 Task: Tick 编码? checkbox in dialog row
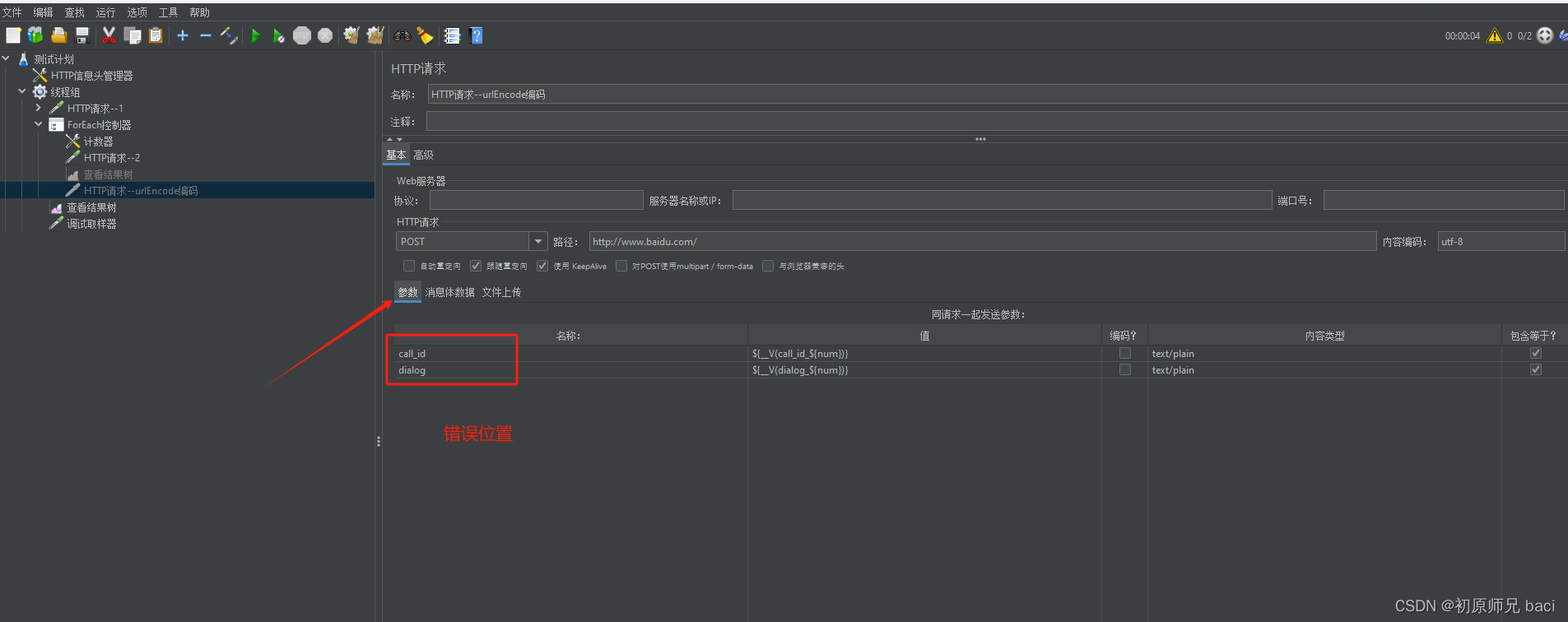point(1124,369)
